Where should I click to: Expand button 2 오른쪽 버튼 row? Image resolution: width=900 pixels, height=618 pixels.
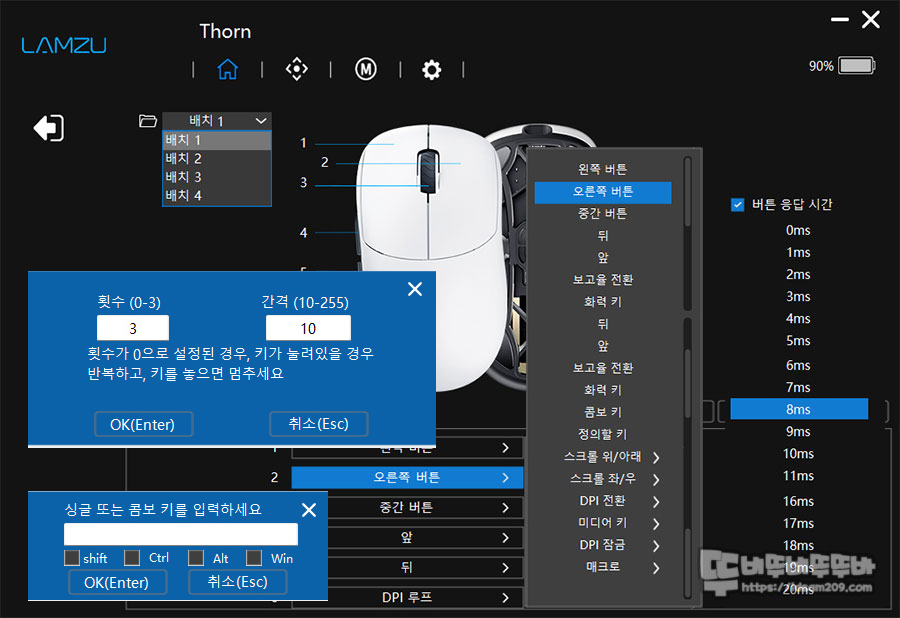(x=407, y=477)
